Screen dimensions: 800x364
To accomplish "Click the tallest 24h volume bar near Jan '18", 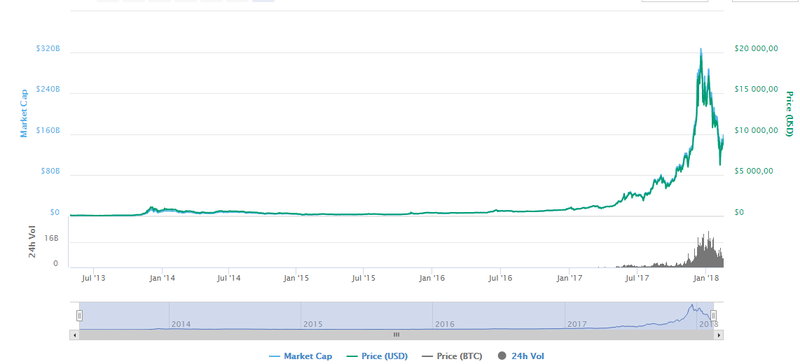I will point(708,249).
